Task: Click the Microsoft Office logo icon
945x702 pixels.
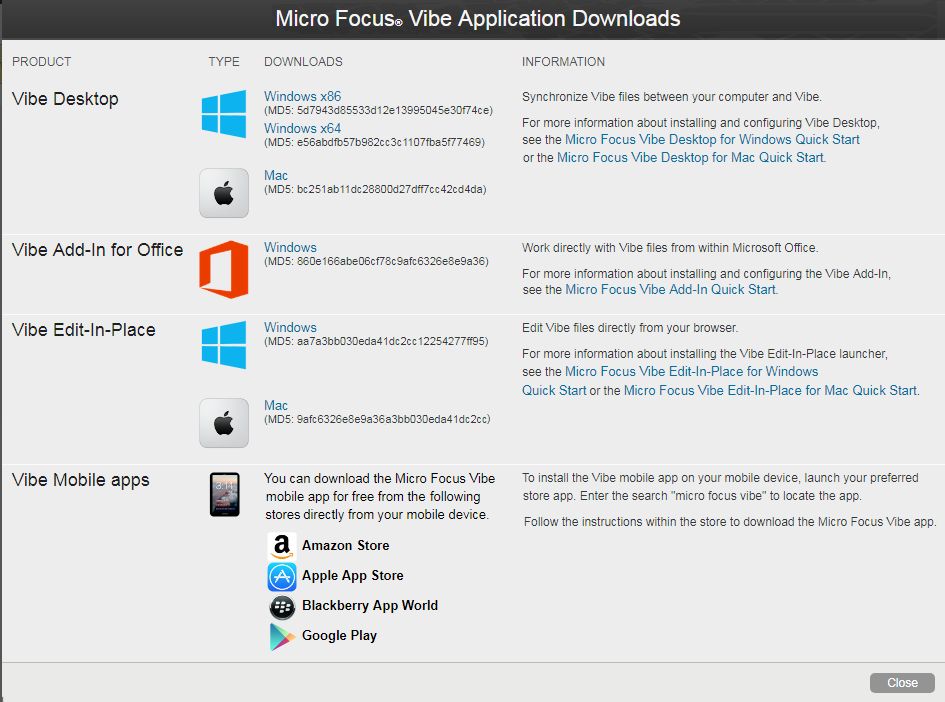Action: coord(224,270)
